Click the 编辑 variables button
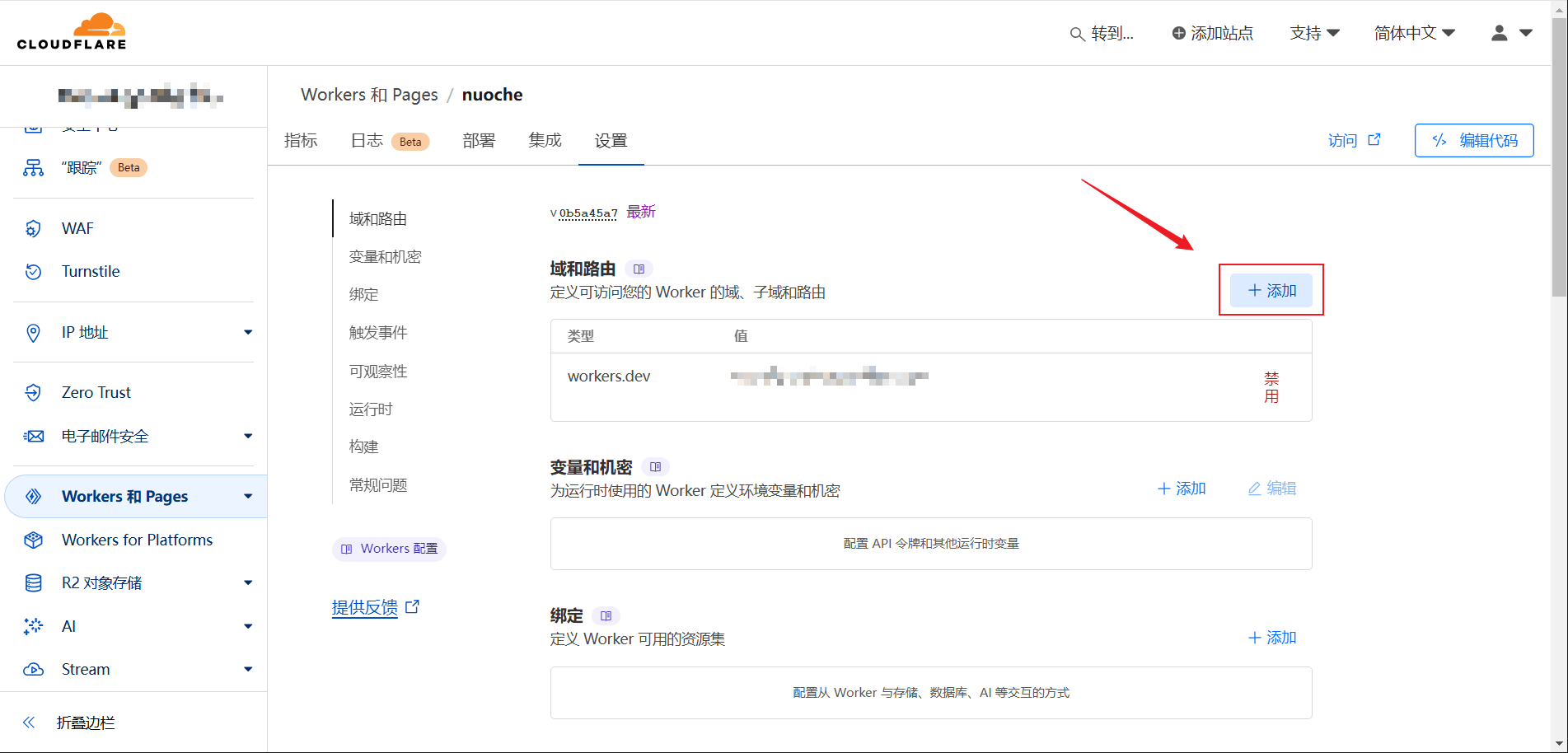 coord(1272,489)
